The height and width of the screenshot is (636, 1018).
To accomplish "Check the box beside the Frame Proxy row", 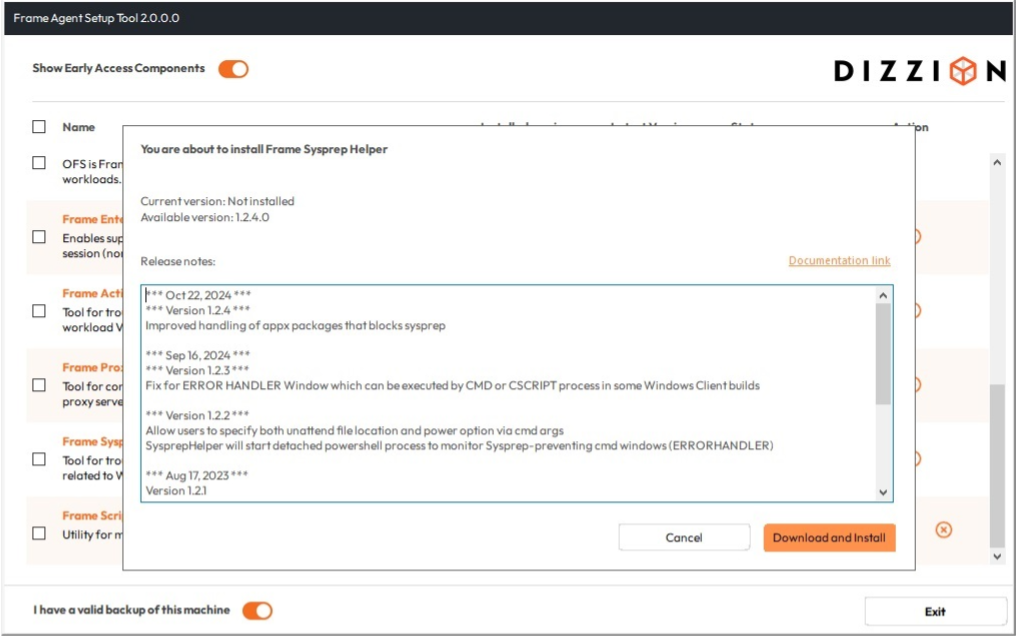I will coord(39,385).
